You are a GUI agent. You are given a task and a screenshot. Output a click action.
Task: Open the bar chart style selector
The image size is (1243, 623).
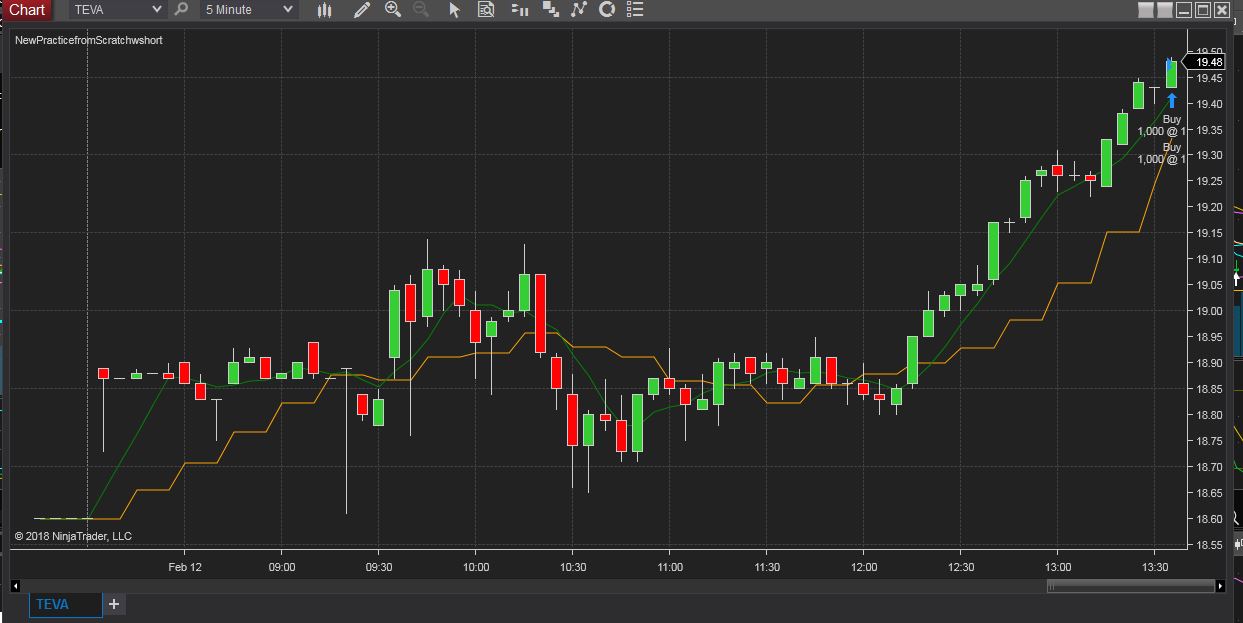324,10
